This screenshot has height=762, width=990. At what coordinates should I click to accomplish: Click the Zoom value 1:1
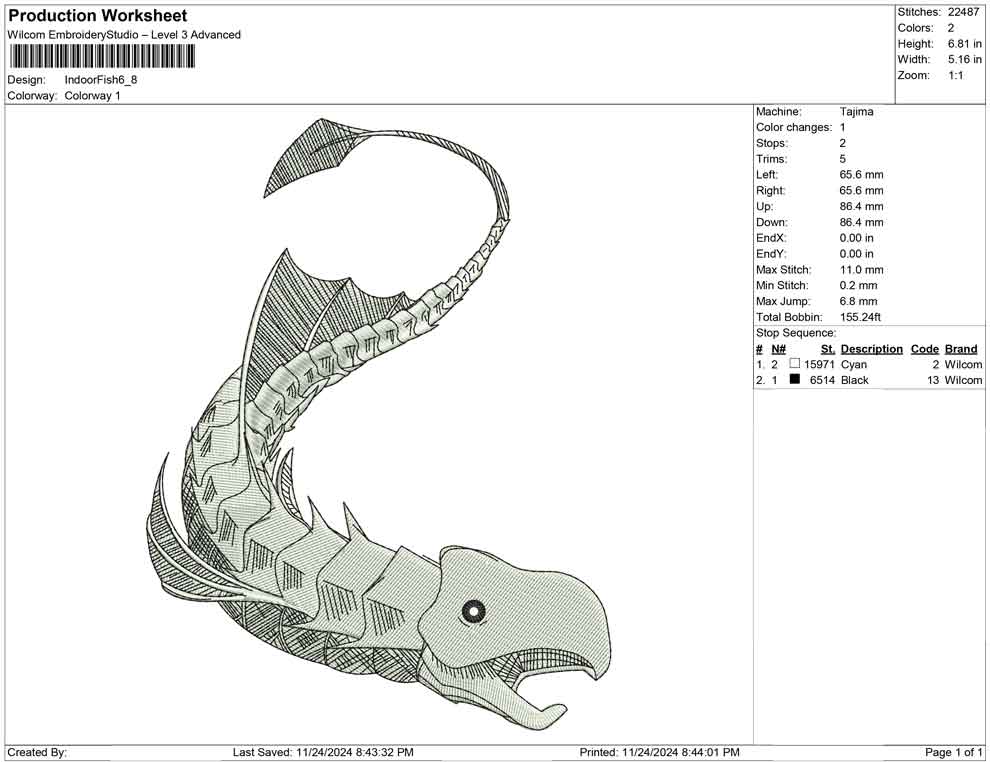pos(956,75)
